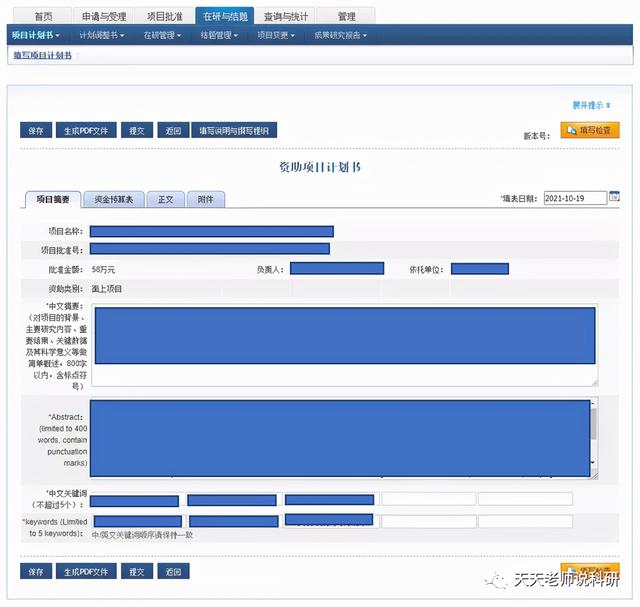
Task: Switch to the 管理 top tab
Action: tap(346, 16)
